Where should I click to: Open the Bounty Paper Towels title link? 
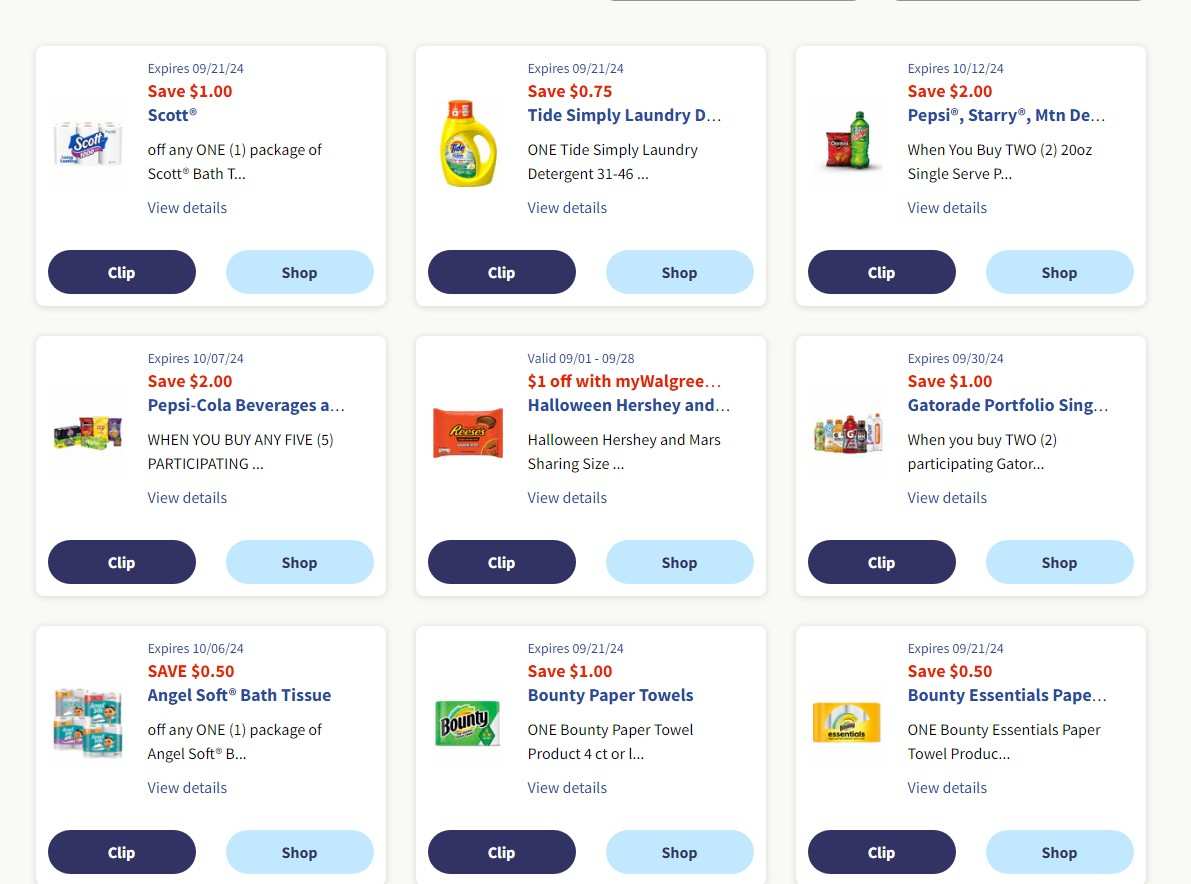(610, 695)
